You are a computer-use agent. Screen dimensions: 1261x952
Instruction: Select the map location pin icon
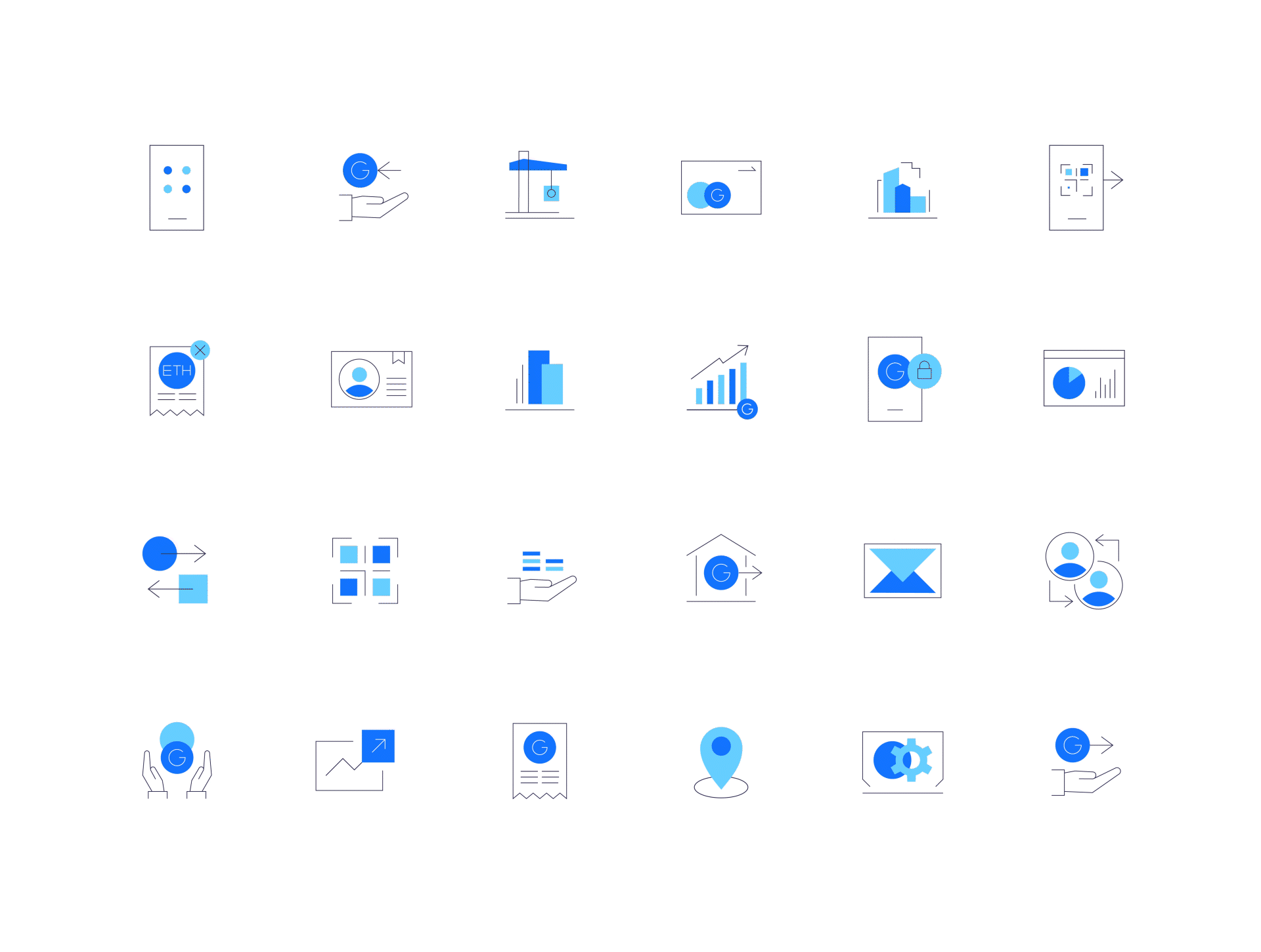[x=721, y=762]
